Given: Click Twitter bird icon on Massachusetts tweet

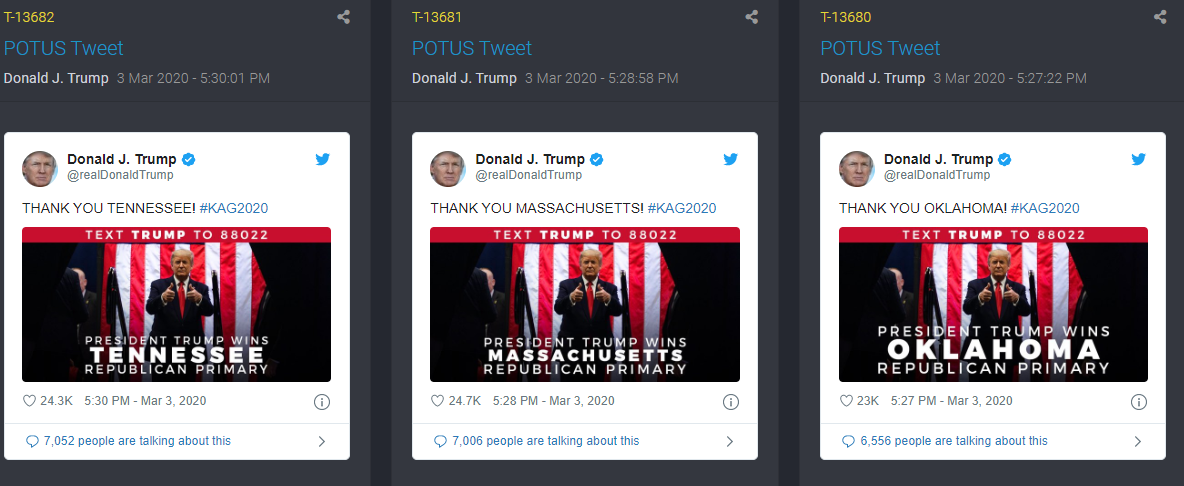Looking at the screenshot, I should (730, 159).
